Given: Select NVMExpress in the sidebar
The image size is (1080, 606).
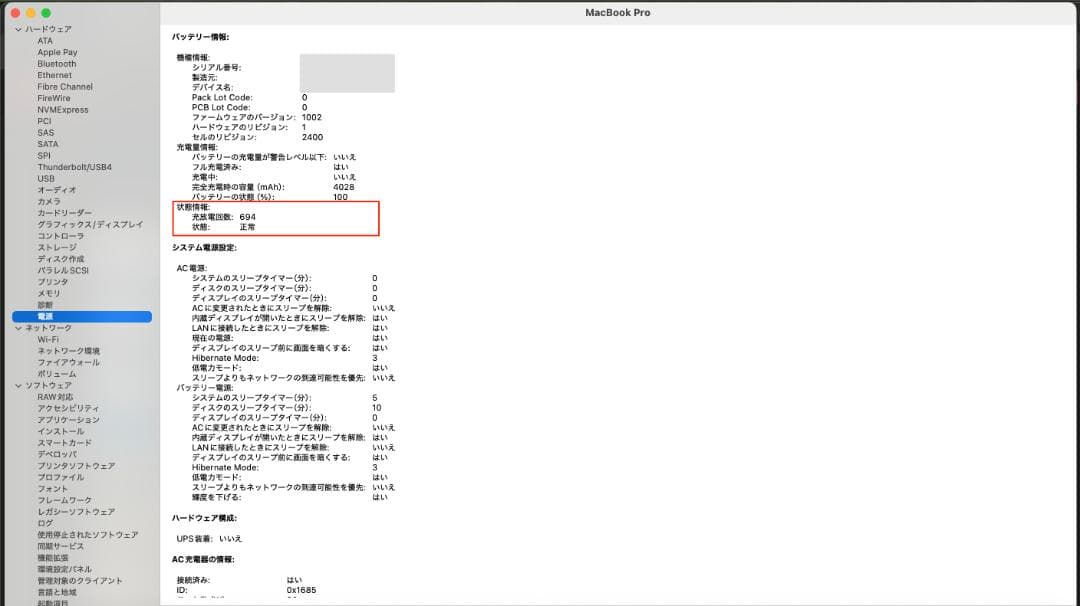Looking at the screenshot, I should click(63, 109).
